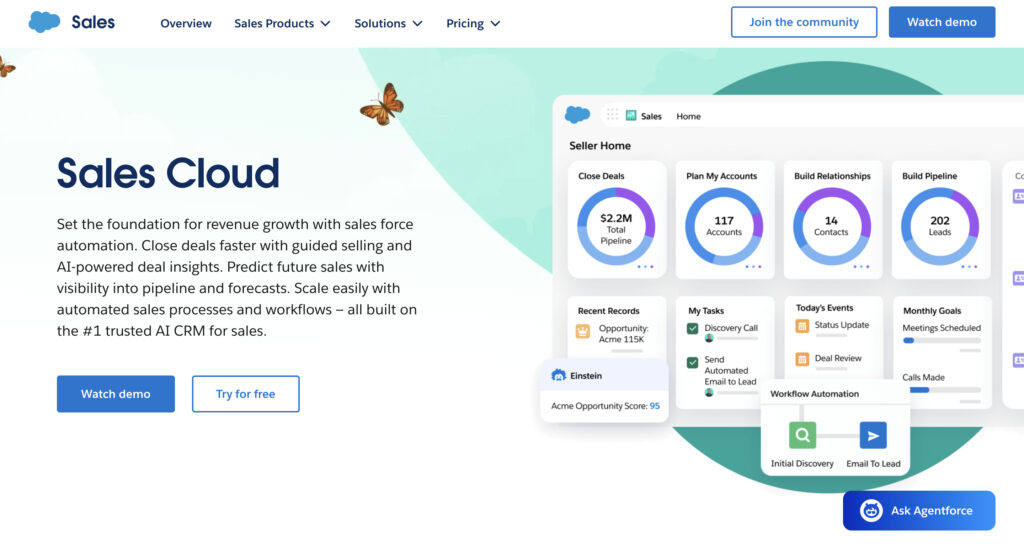The image size is (1024, 549).
Task: Click the 14 Contacts donut chart
Action: tap(831, 227)
